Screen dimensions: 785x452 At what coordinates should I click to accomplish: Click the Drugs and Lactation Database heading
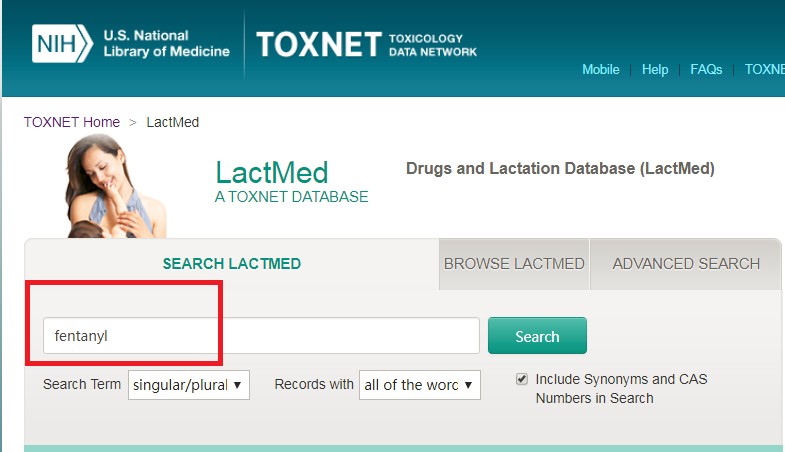(560, 169)
